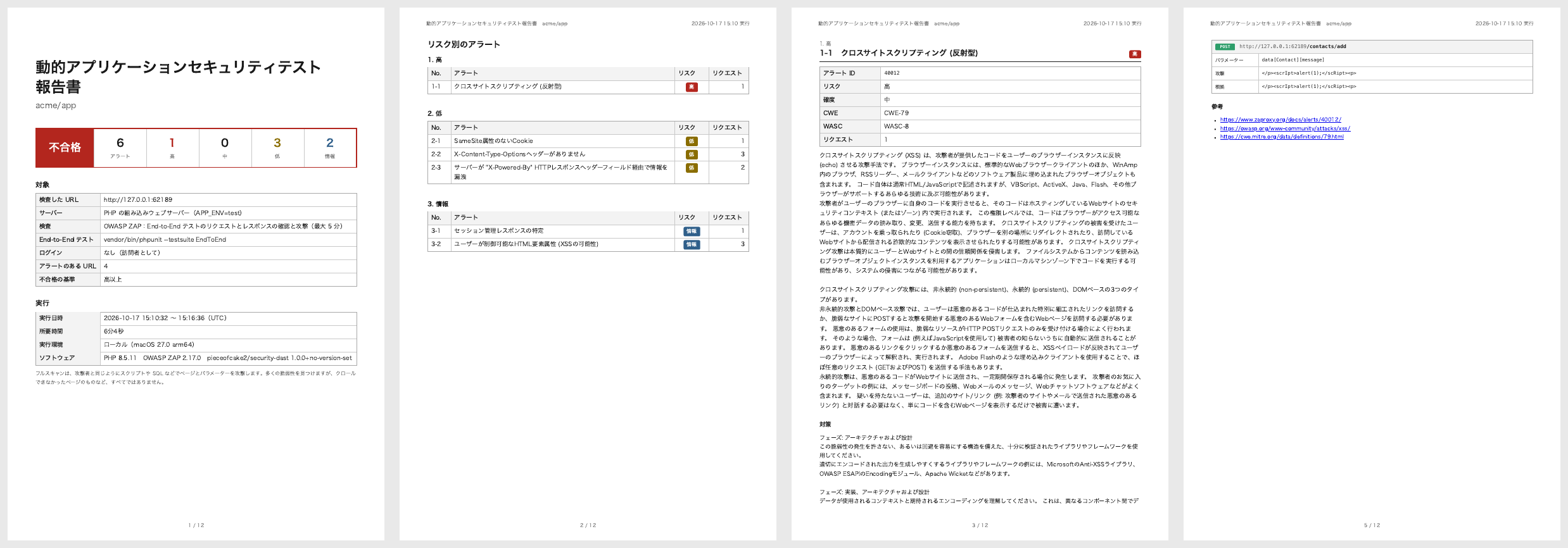Click the 'ローカル (macOS 27.0 arm64)' environment value

[x=149, y=345]
